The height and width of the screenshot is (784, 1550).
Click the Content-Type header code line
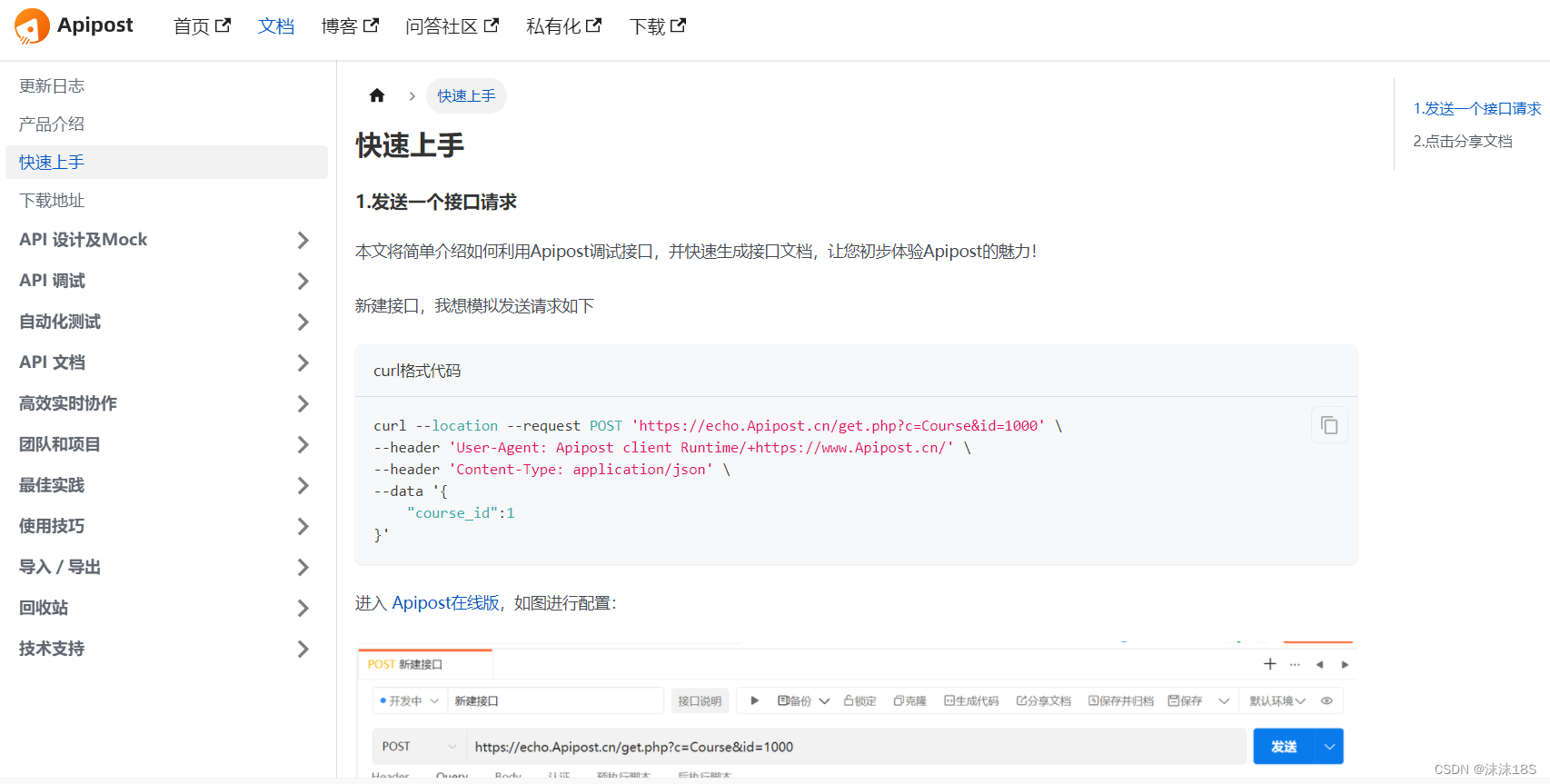(x=552, y=469)
